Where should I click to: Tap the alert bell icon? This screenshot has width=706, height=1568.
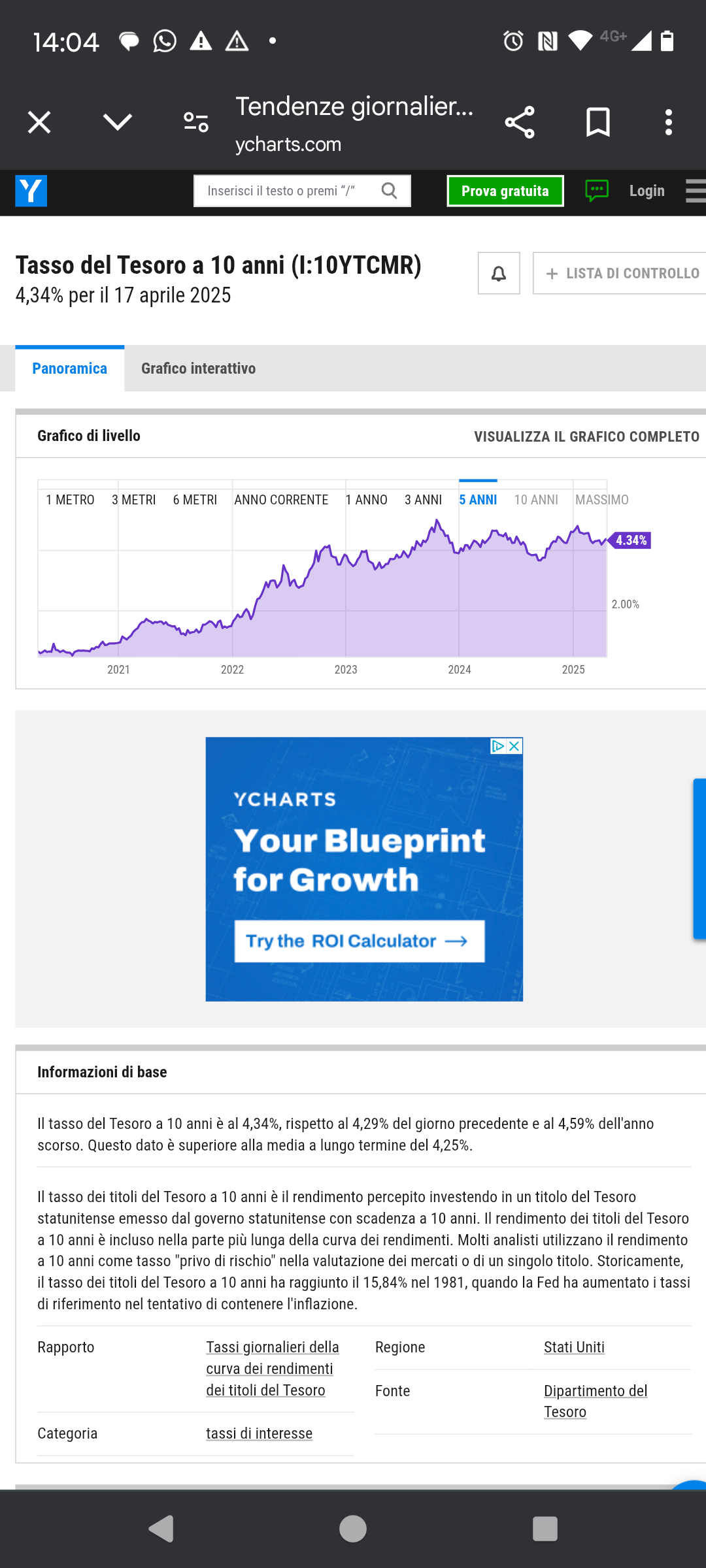pyautogui.click(x=499, y=273)
